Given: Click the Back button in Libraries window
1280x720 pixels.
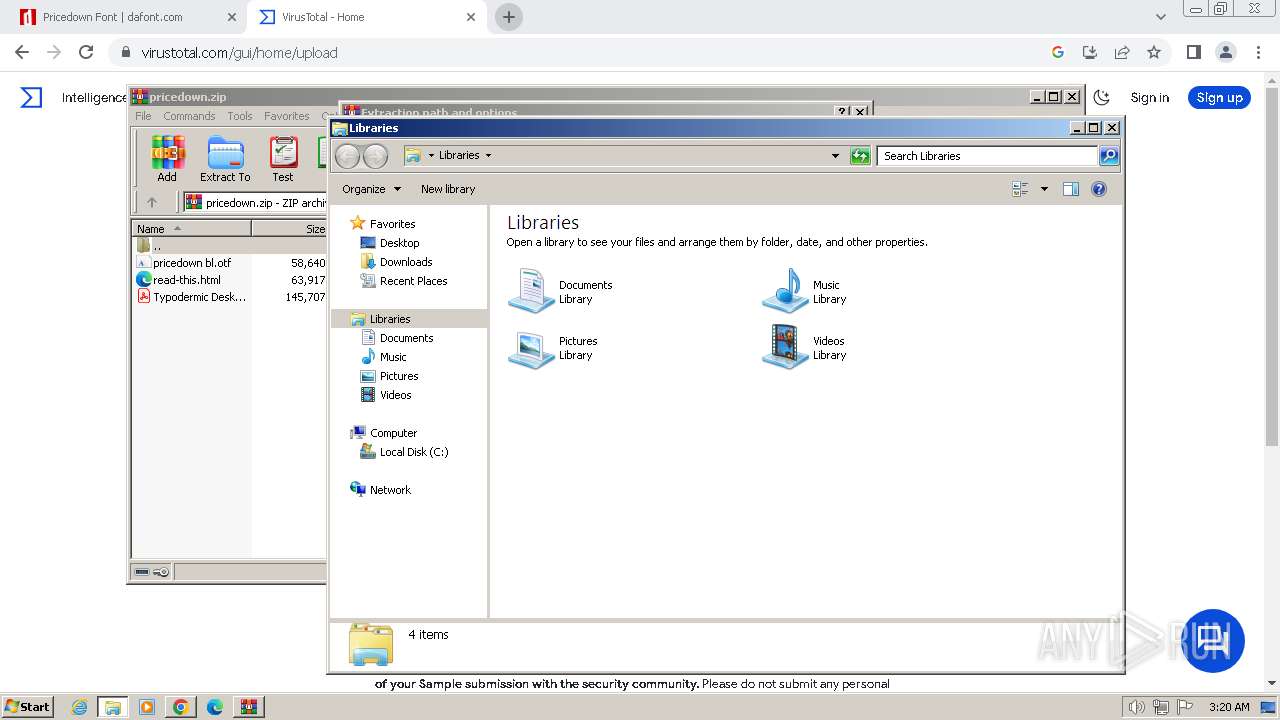Looking at the screenshot, I should click(x=347, y=156).
